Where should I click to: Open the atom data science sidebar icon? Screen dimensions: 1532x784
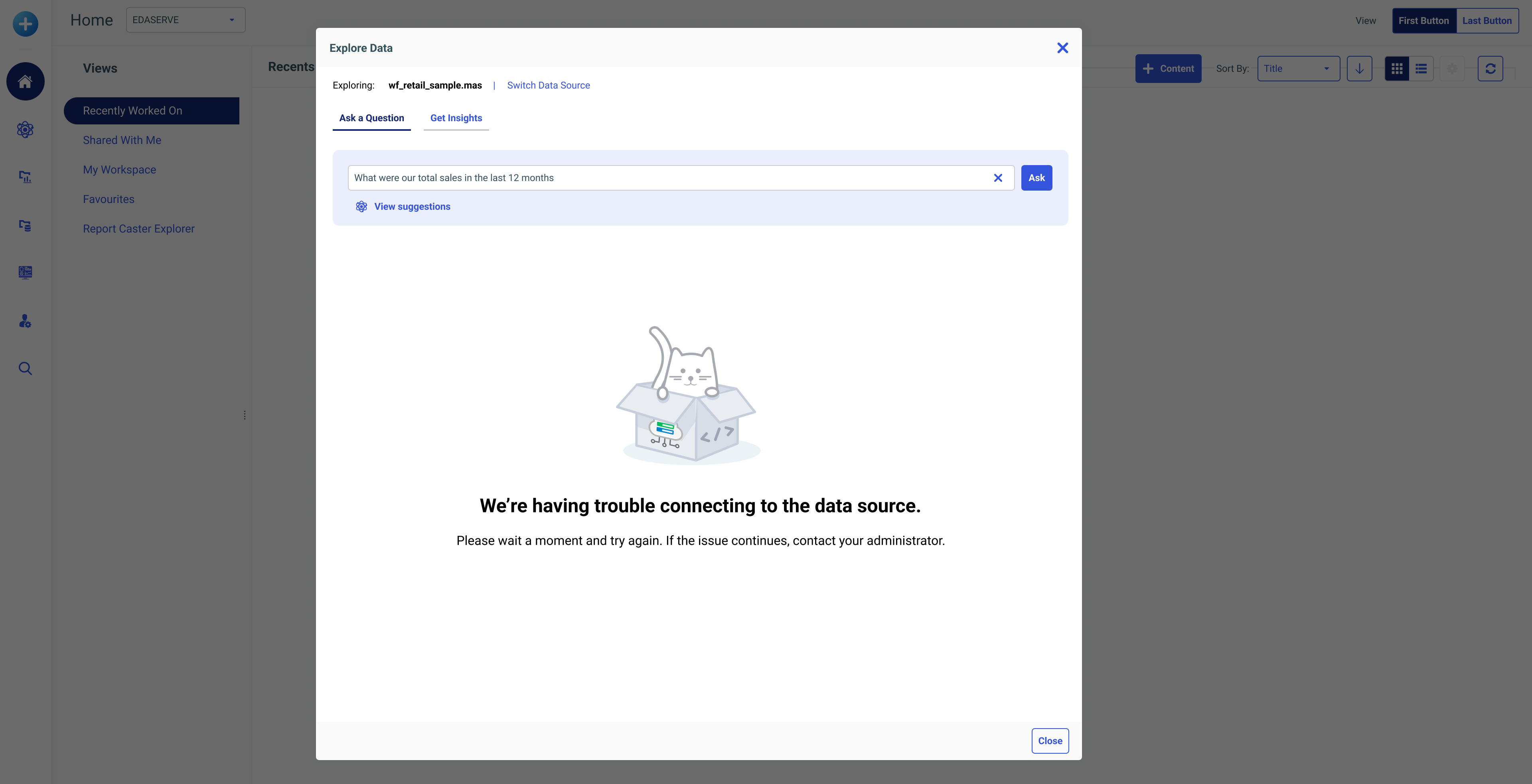click(x=25, y=130)
